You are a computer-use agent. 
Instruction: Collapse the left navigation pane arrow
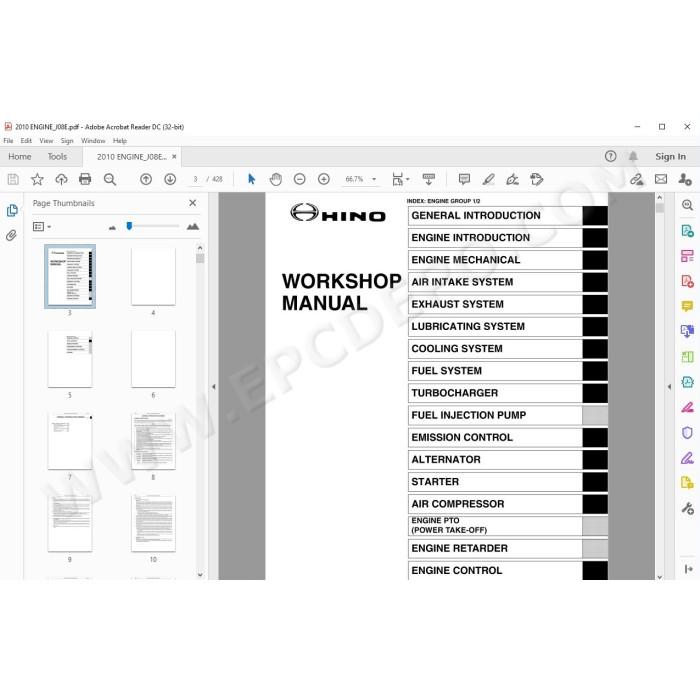click(214, 387)
